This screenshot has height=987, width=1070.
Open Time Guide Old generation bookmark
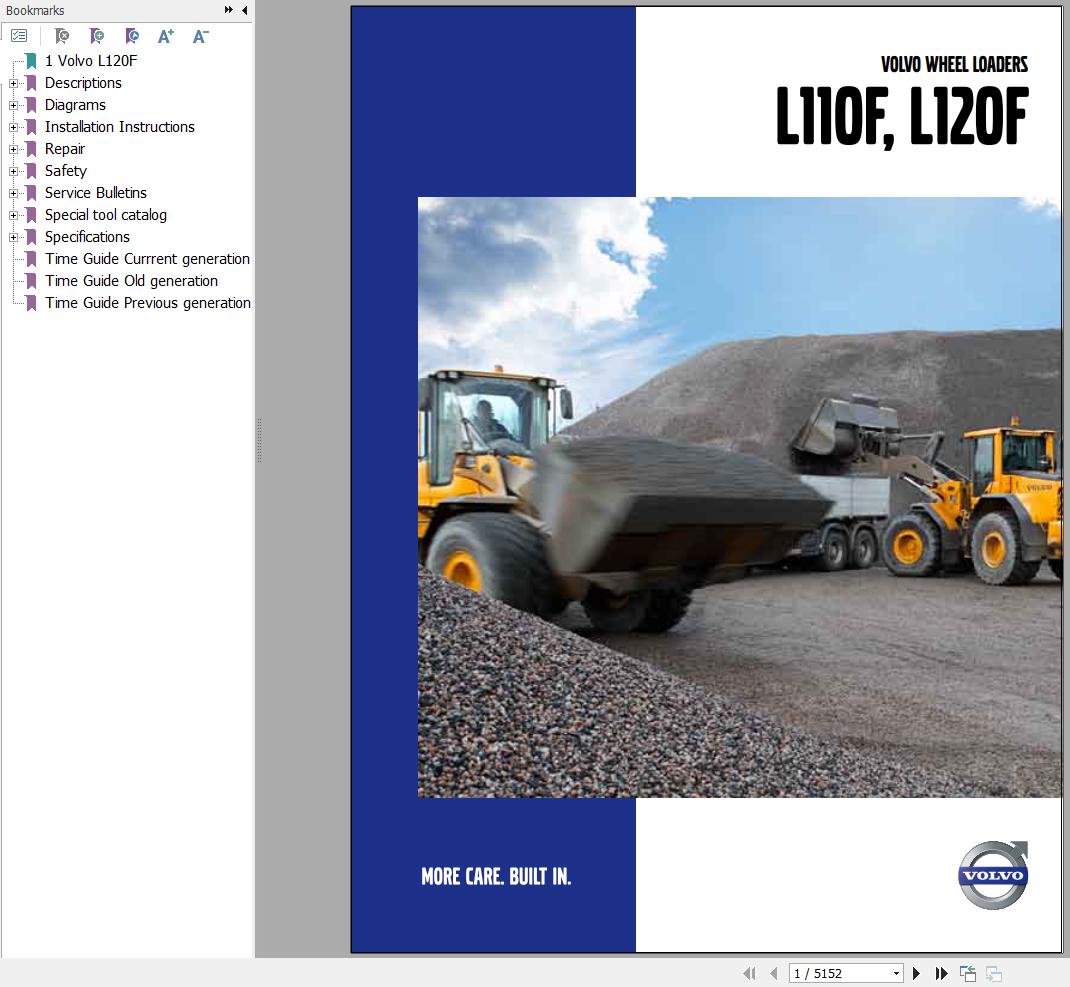[131, 281]
